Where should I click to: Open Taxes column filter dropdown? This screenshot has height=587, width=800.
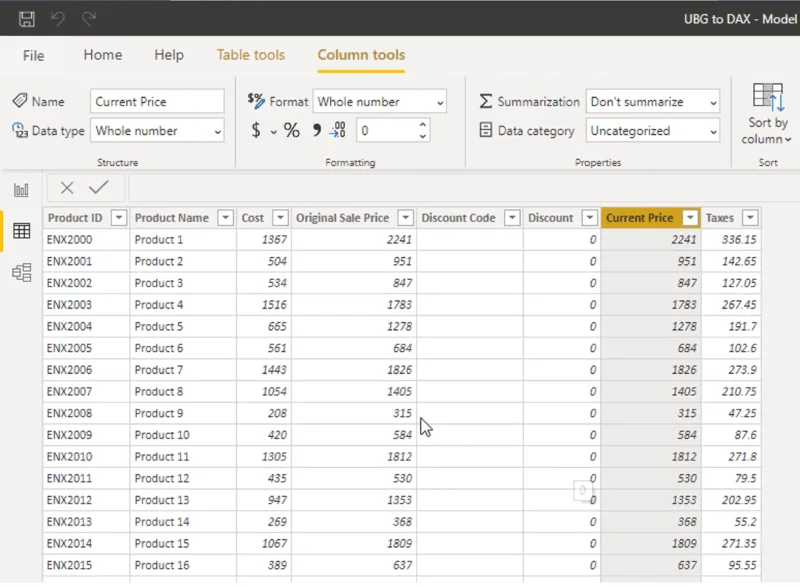750,218
